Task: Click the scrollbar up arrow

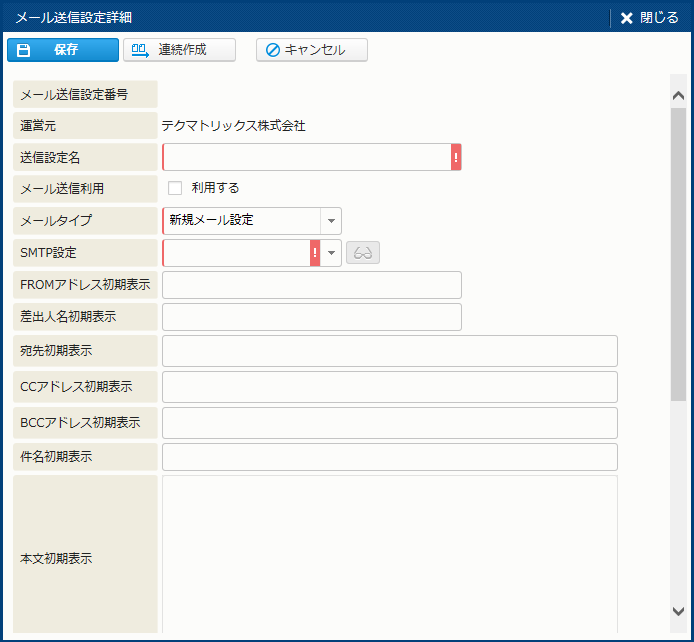Action: tap(678, 96)
